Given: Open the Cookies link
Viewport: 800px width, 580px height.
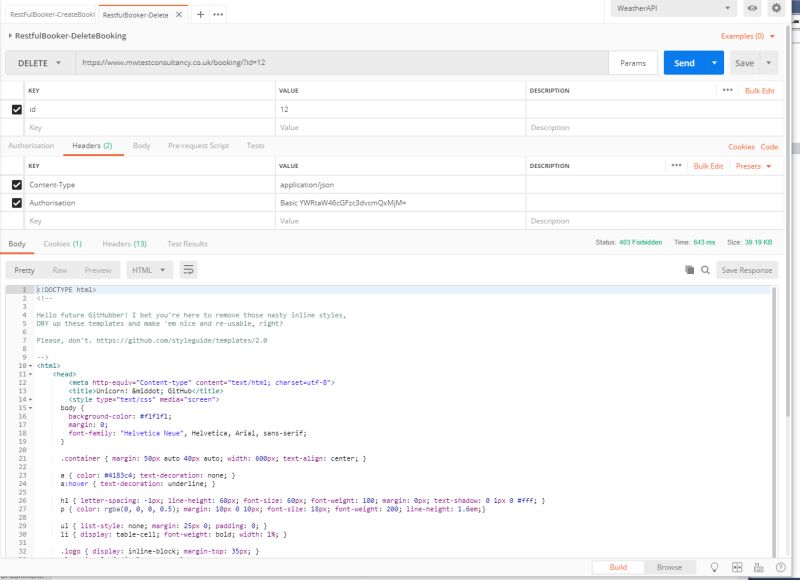Looking at the screenshot, I should coord(741,146).
